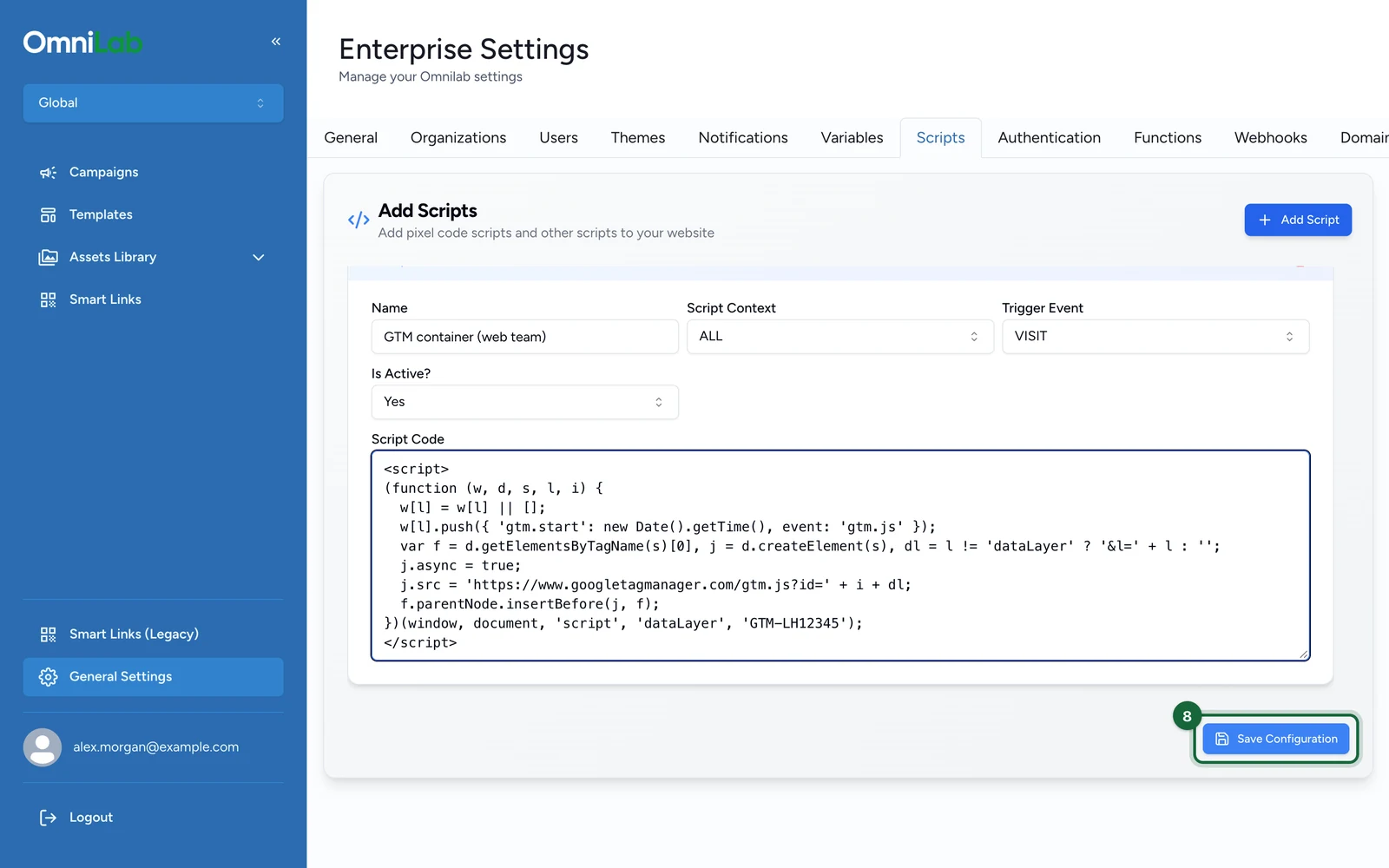
Task: Open the Notifications tab
Action: point(743,138)
